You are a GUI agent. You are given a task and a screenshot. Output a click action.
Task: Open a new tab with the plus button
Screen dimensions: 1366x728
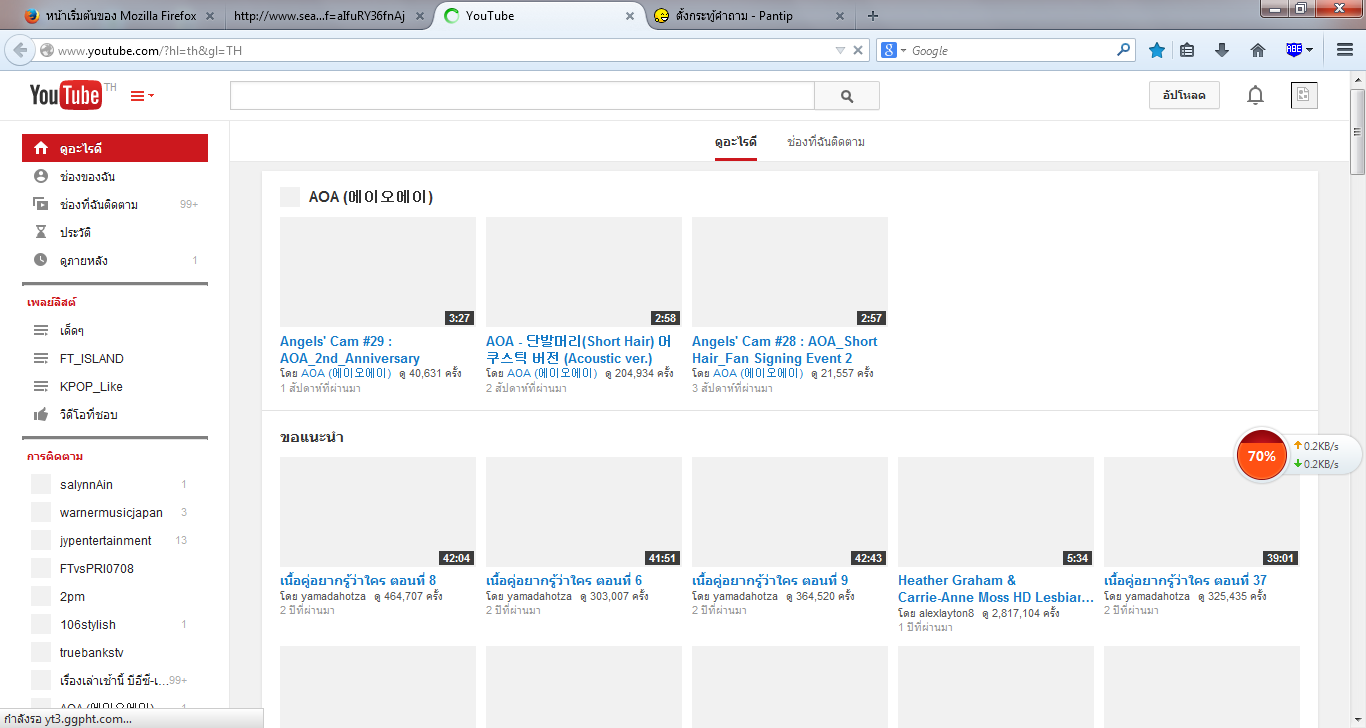coord(873,16)
